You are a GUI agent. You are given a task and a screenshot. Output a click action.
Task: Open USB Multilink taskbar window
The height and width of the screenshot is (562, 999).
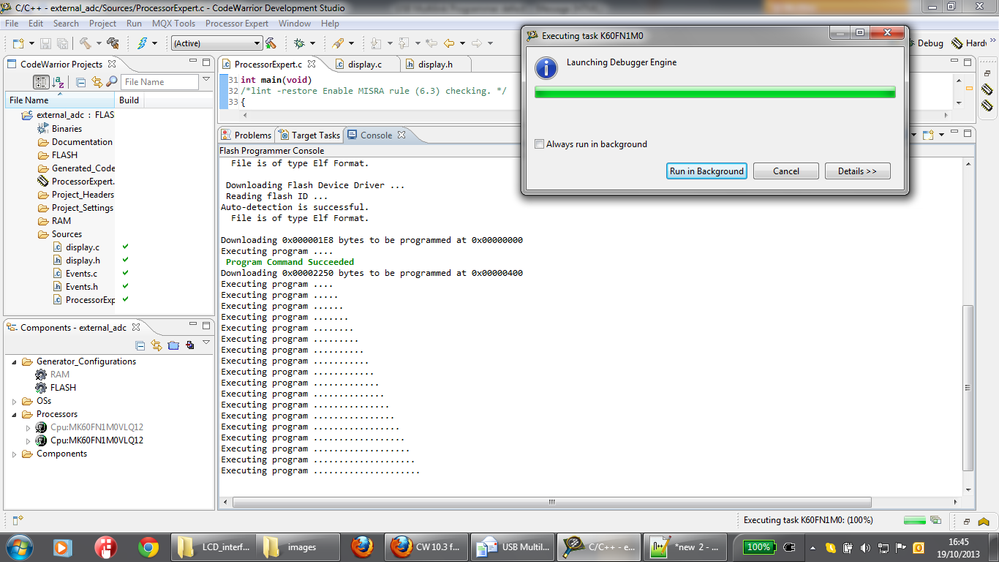[x=512, y=547]
